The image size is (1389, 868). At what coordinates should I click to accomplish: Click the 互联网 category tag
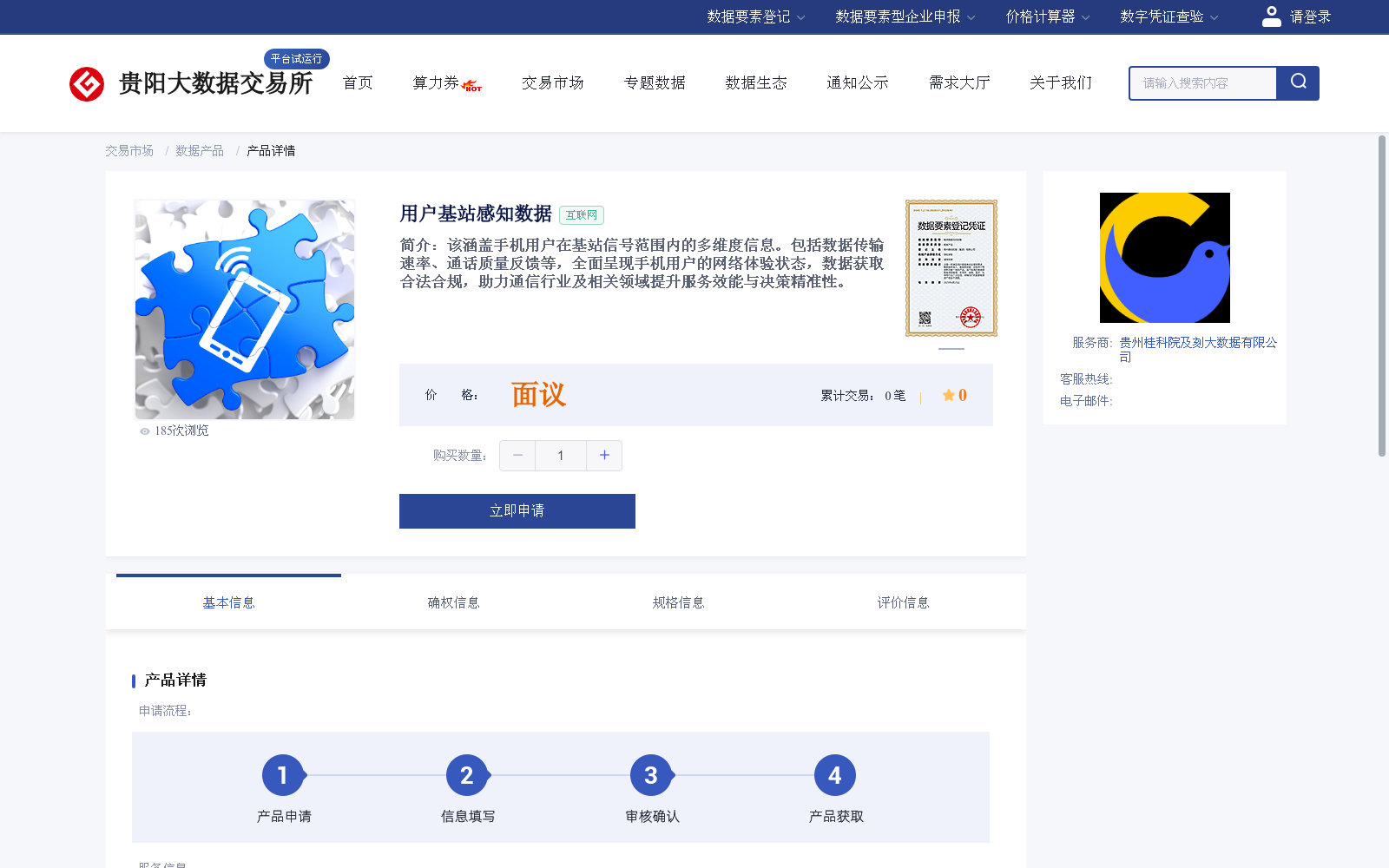click(x=582, y=215)
